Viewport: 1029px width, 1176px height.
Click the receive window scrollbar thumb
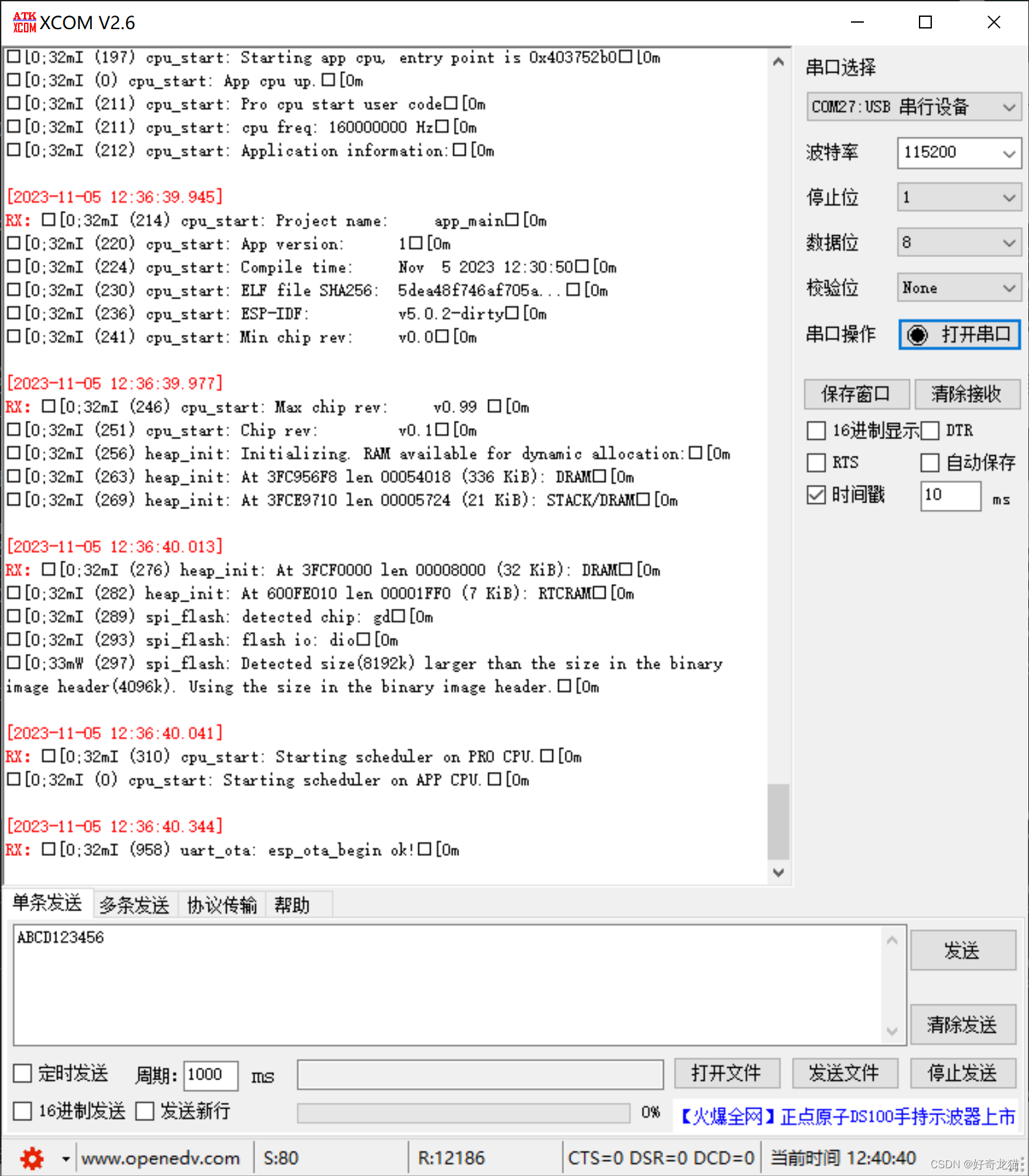pyautogui.click(x=778, y=821)
